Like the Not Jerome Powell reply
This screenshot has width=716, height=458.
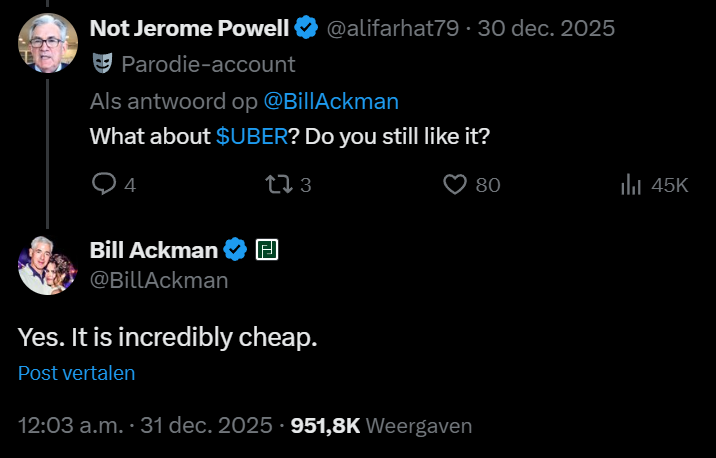(456, 184)
